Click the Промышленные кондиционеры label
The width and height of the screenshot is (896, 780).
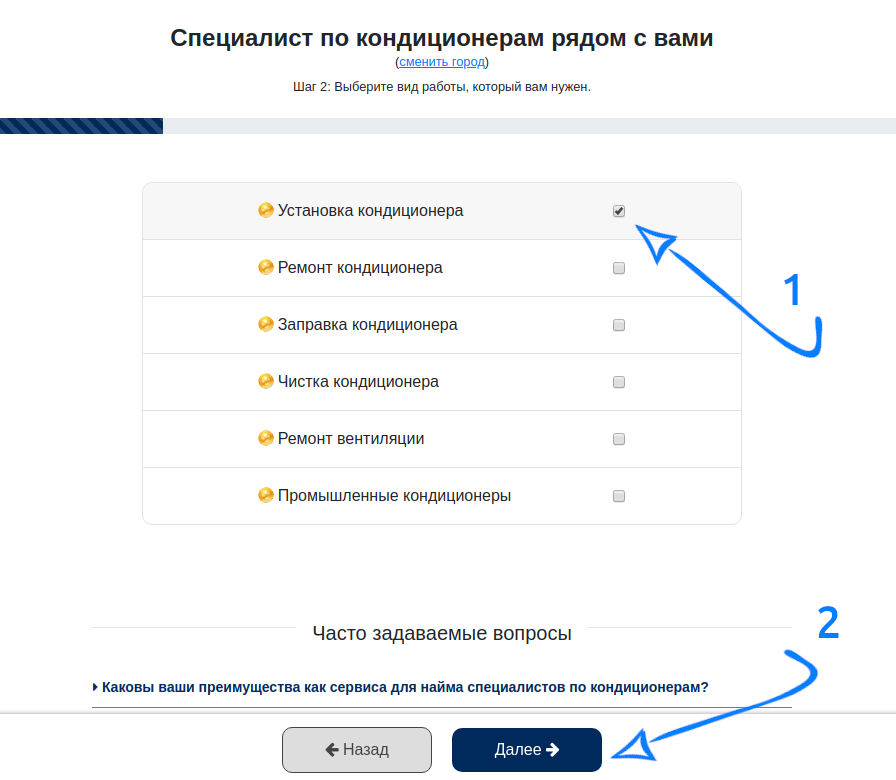coord(394,496)
